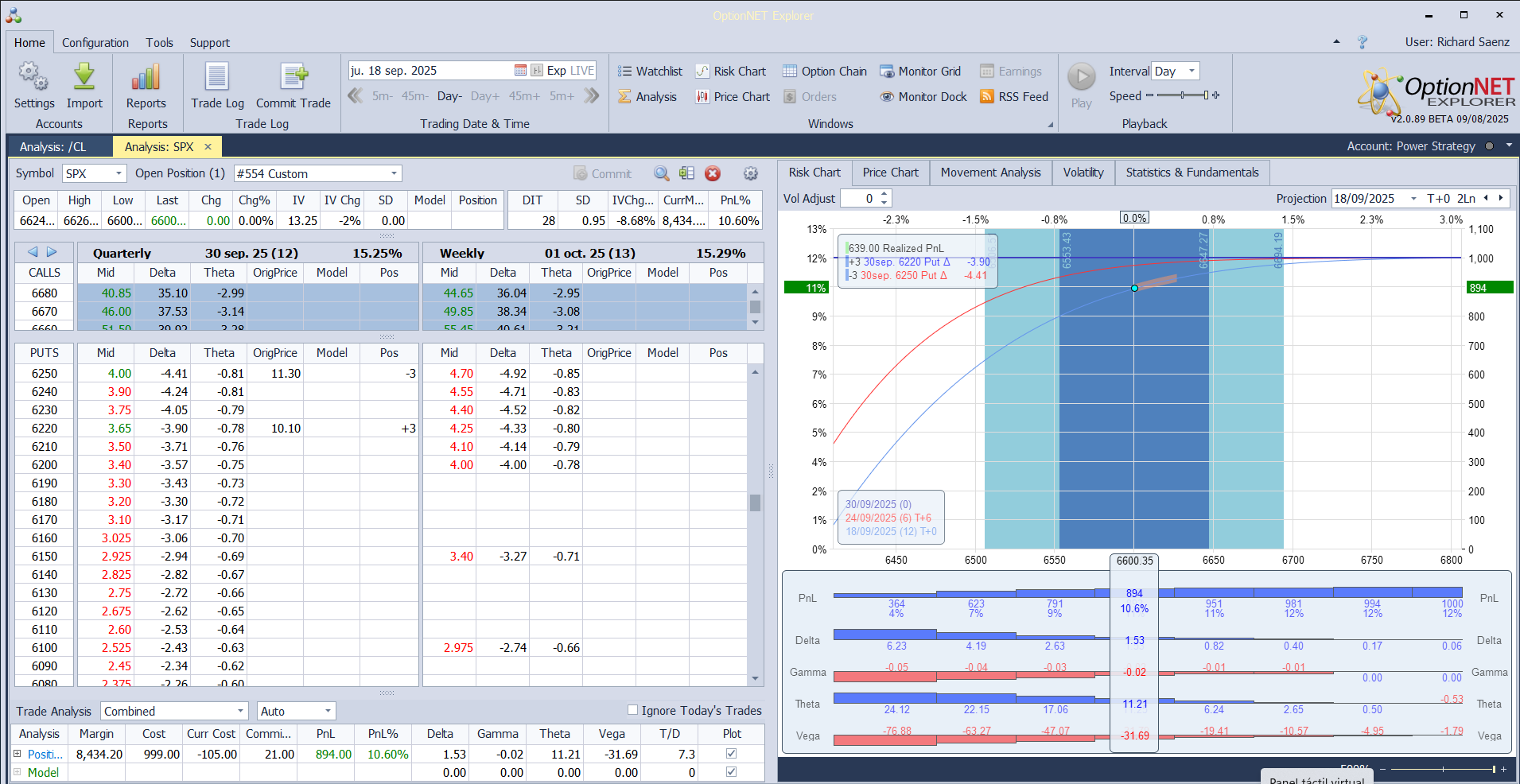The image size is (1520, 784).
Task: Toggle the T+0 projection line option
Action: 1439,198
